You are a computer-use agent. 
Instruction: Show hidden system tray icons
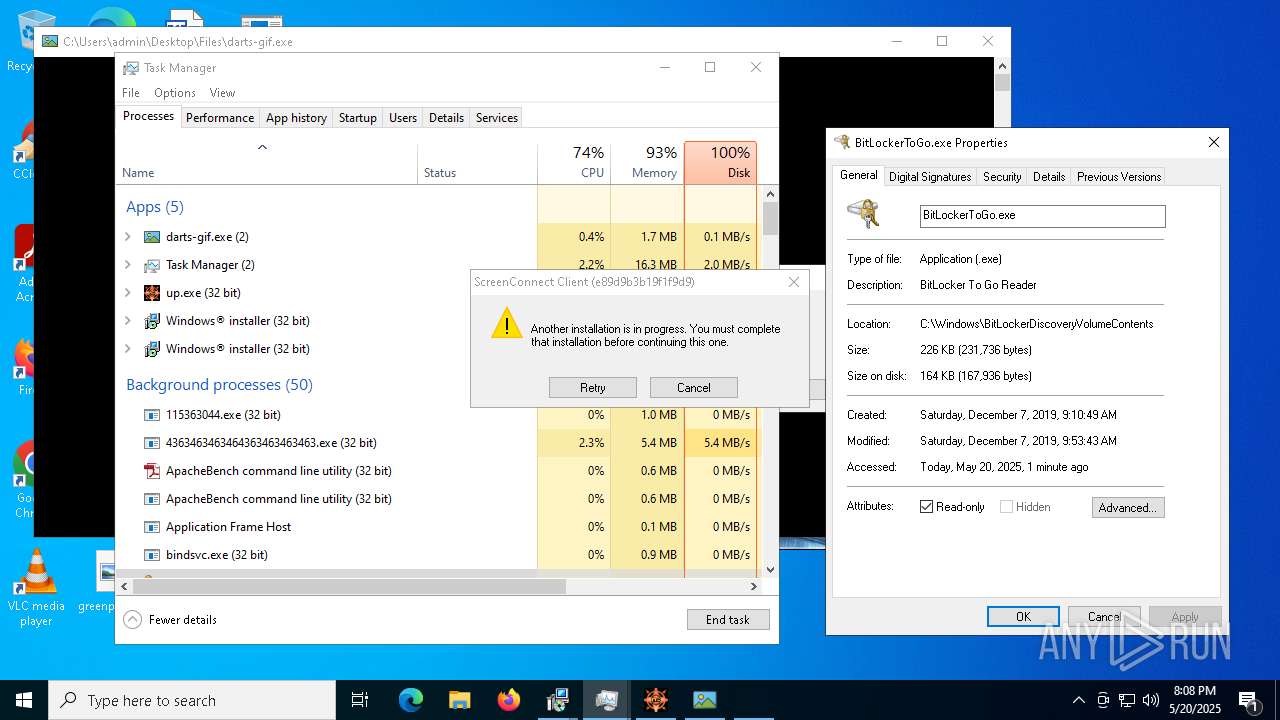(x=1078, y=700)
